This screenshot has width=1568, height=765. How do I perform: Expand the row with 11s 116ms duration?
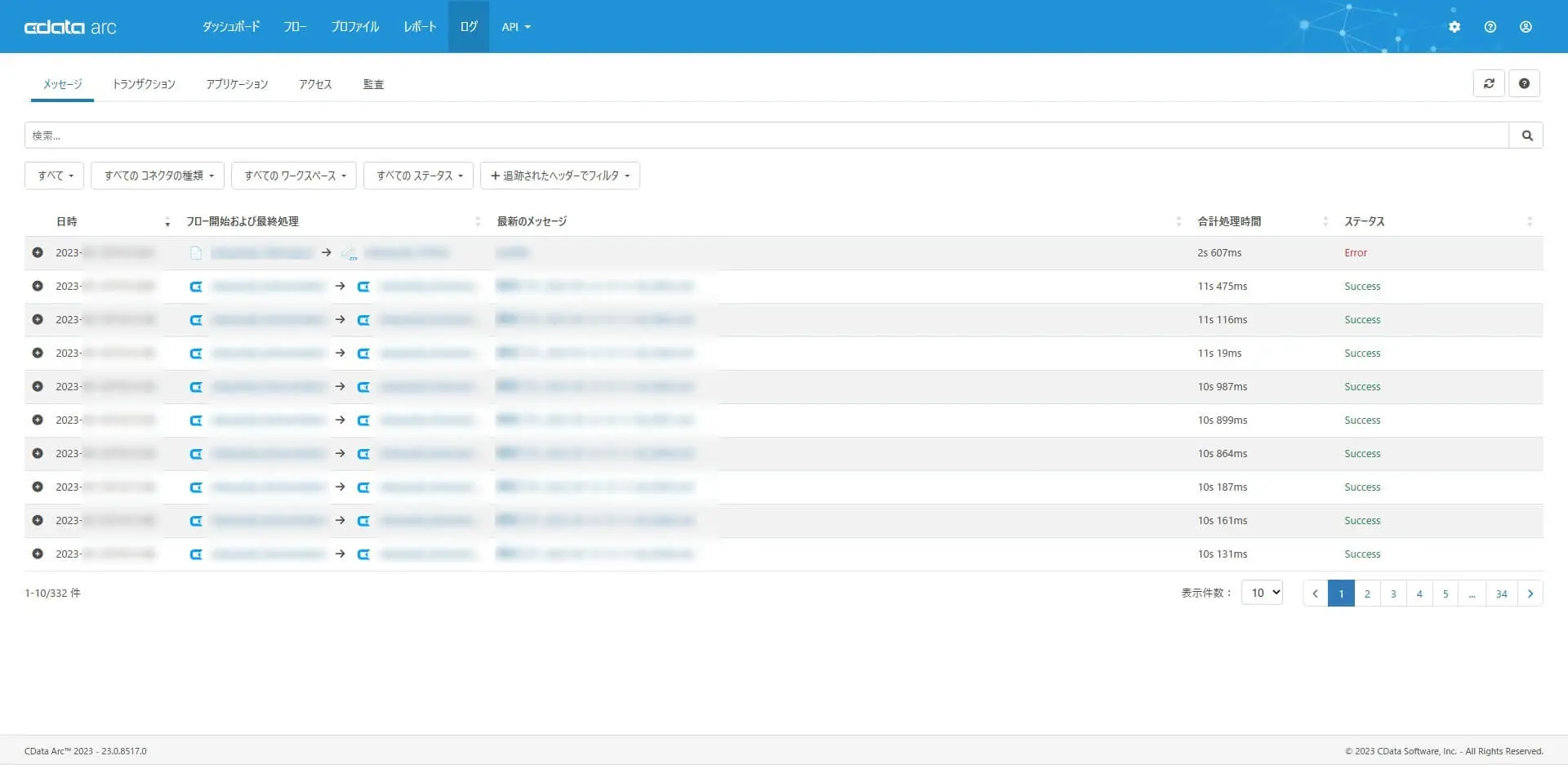(38, 320)
